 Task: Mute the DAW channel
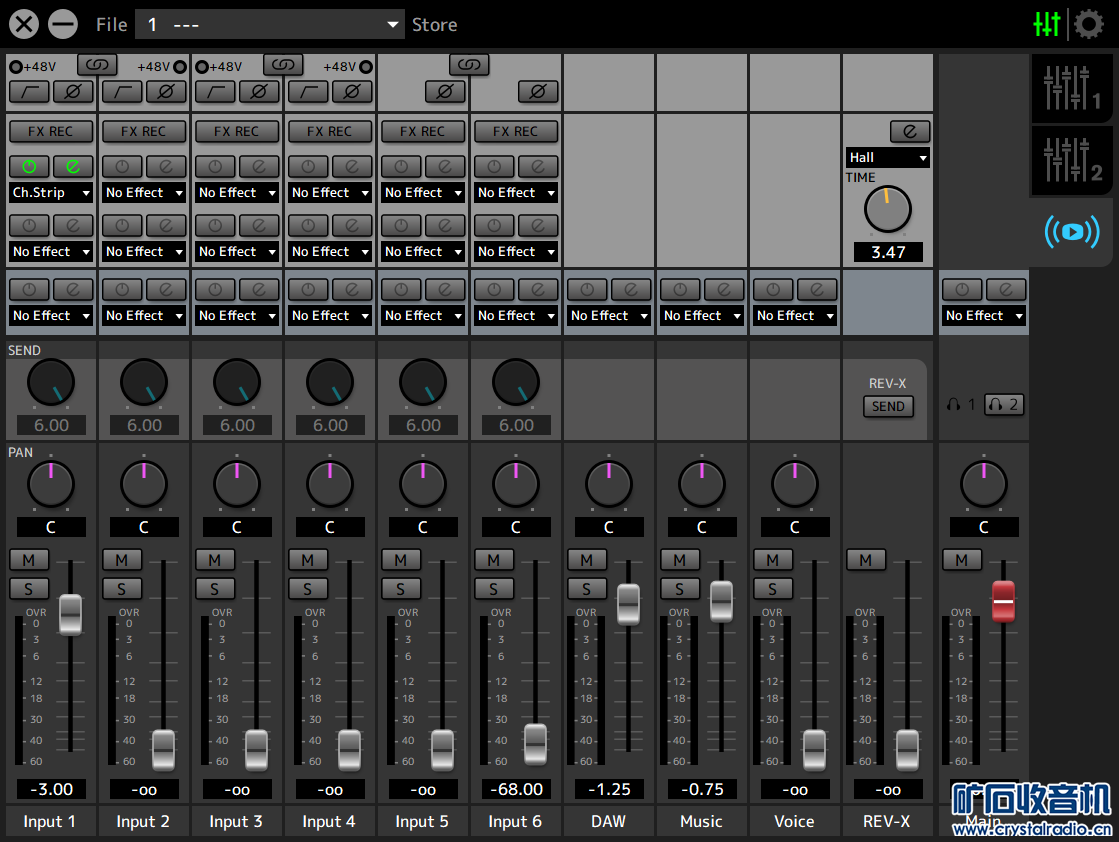coord(587,560)
